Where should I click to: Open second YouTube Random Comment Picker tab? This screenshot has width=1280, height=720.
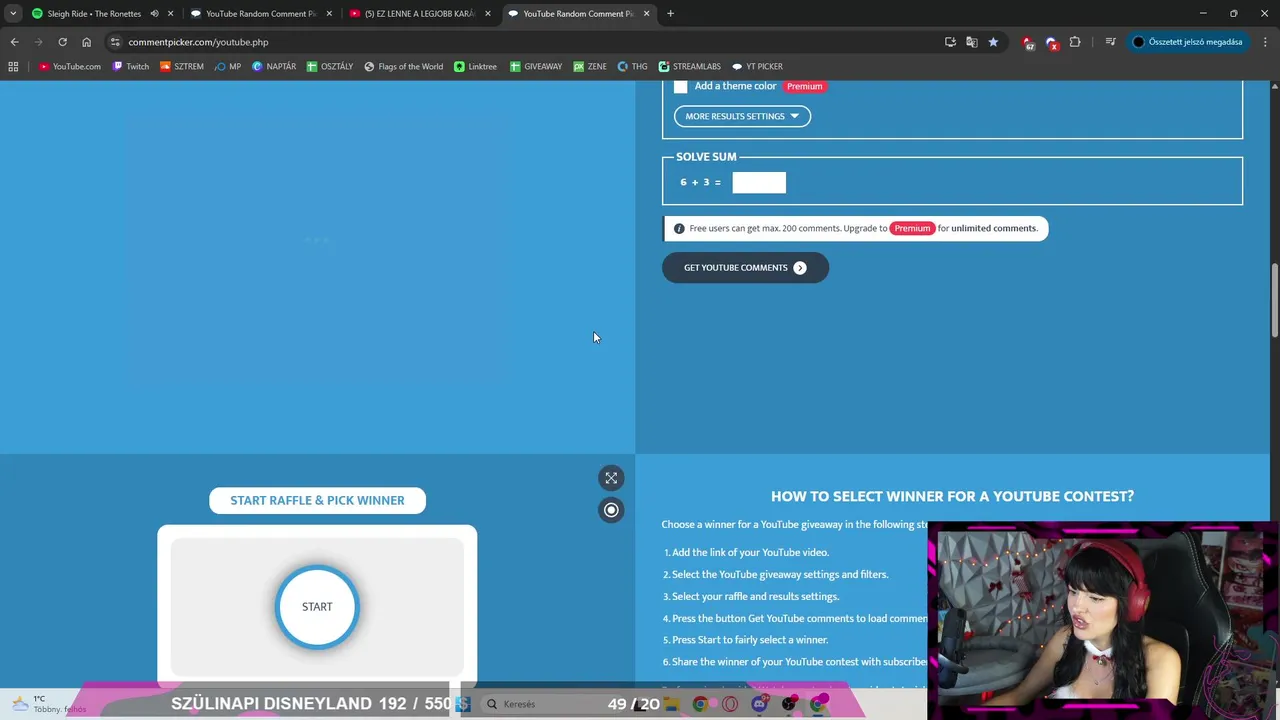tap(261, 14)
